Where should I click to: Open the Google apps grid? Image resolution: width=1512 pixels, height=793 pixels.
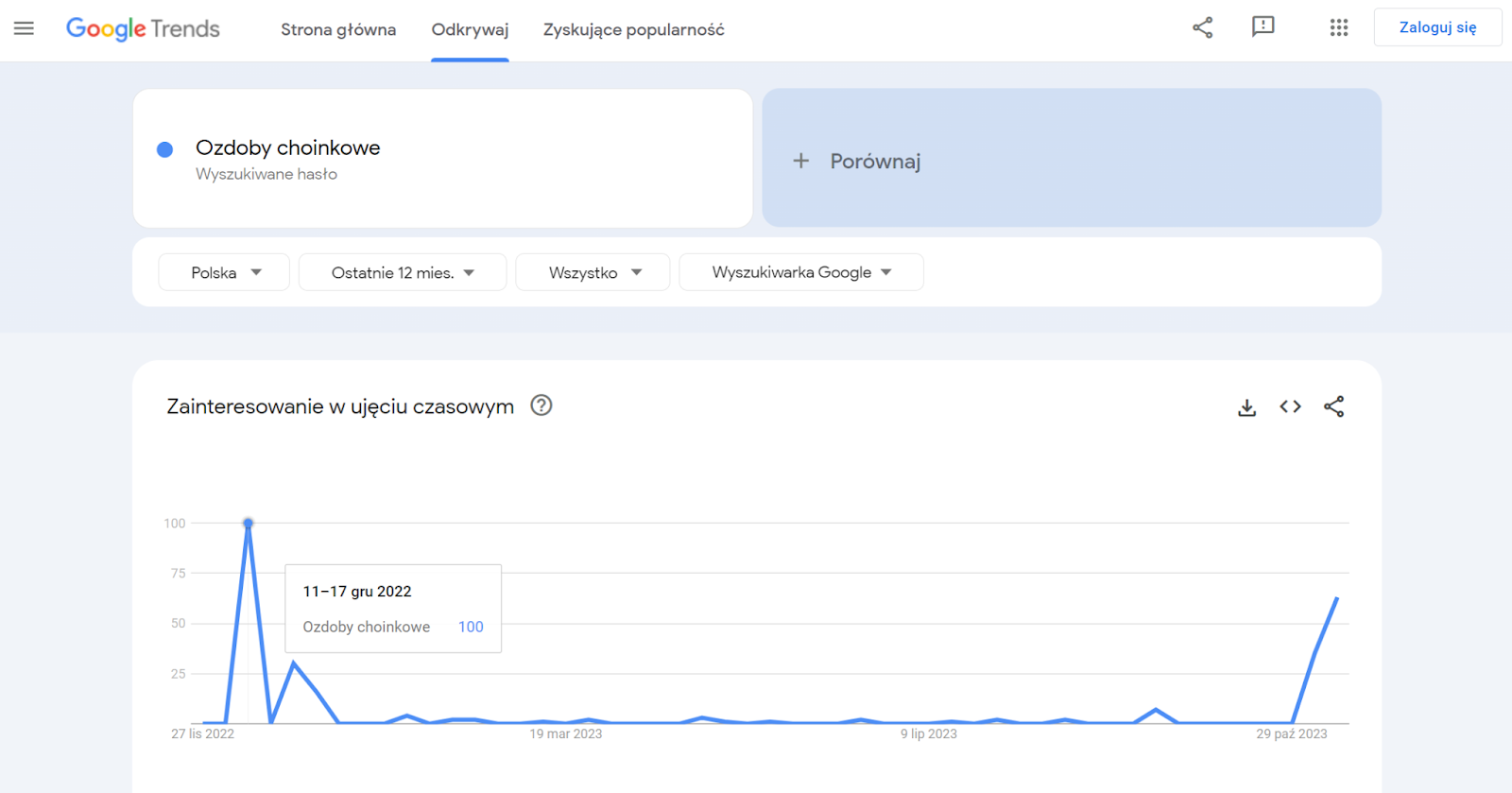[1338, 27]
